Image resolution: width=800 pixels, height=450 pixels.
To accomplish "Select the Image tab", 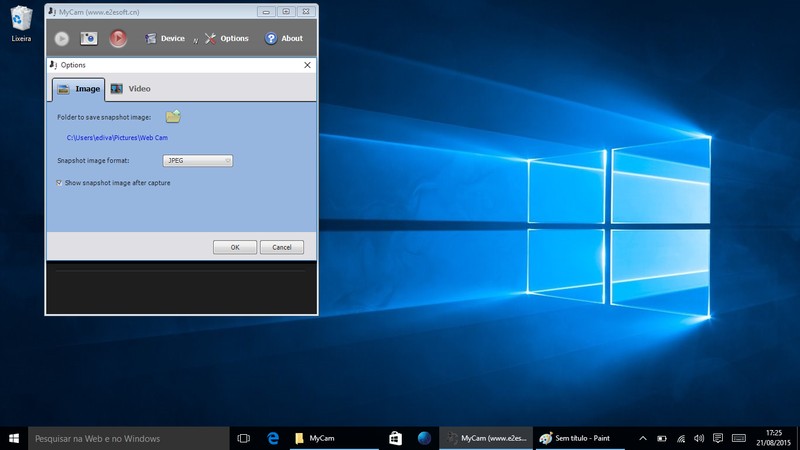I will click(x=79, y=89).
